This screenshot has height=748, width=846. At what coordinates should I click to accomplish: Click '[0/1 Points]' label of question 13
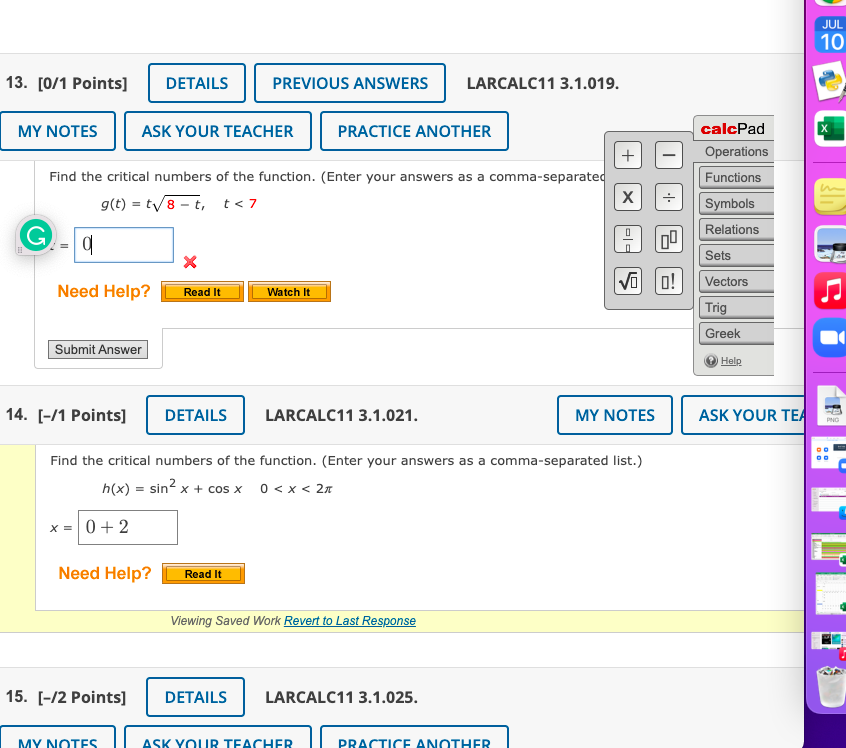[83, 84]
